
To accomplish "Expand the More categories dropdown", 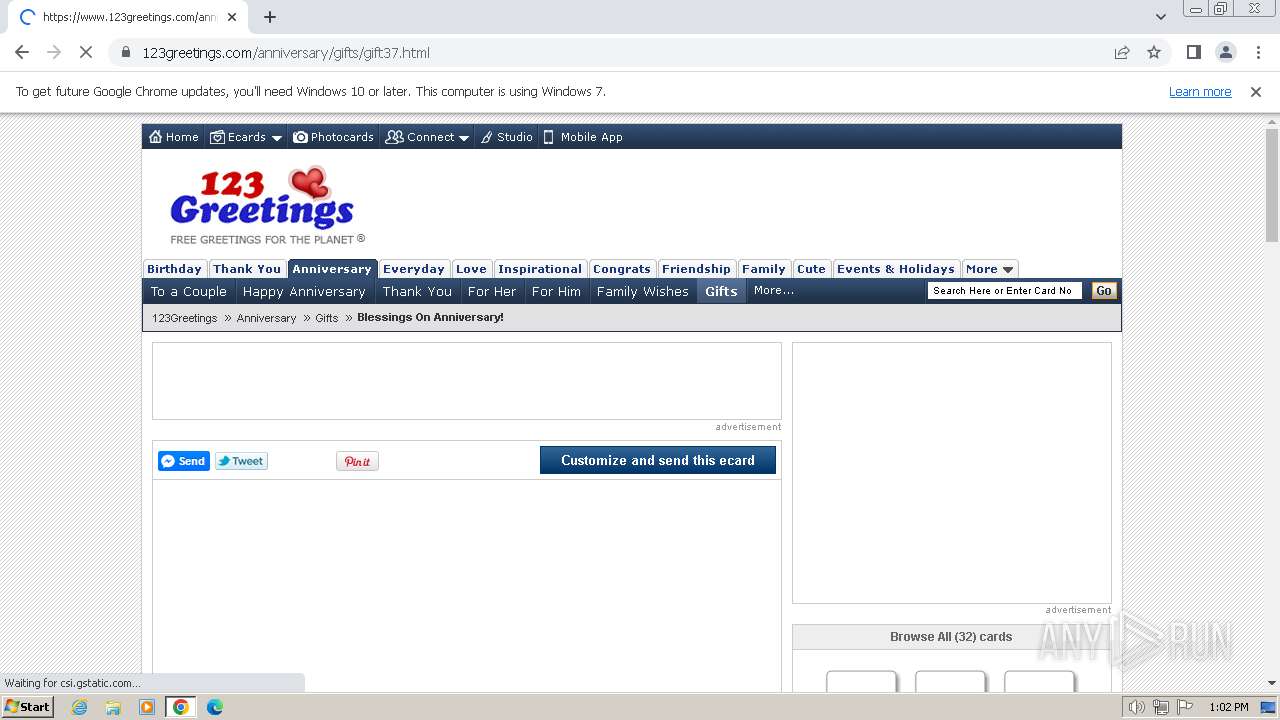I will pyautogui.click(x=990, y=269).
